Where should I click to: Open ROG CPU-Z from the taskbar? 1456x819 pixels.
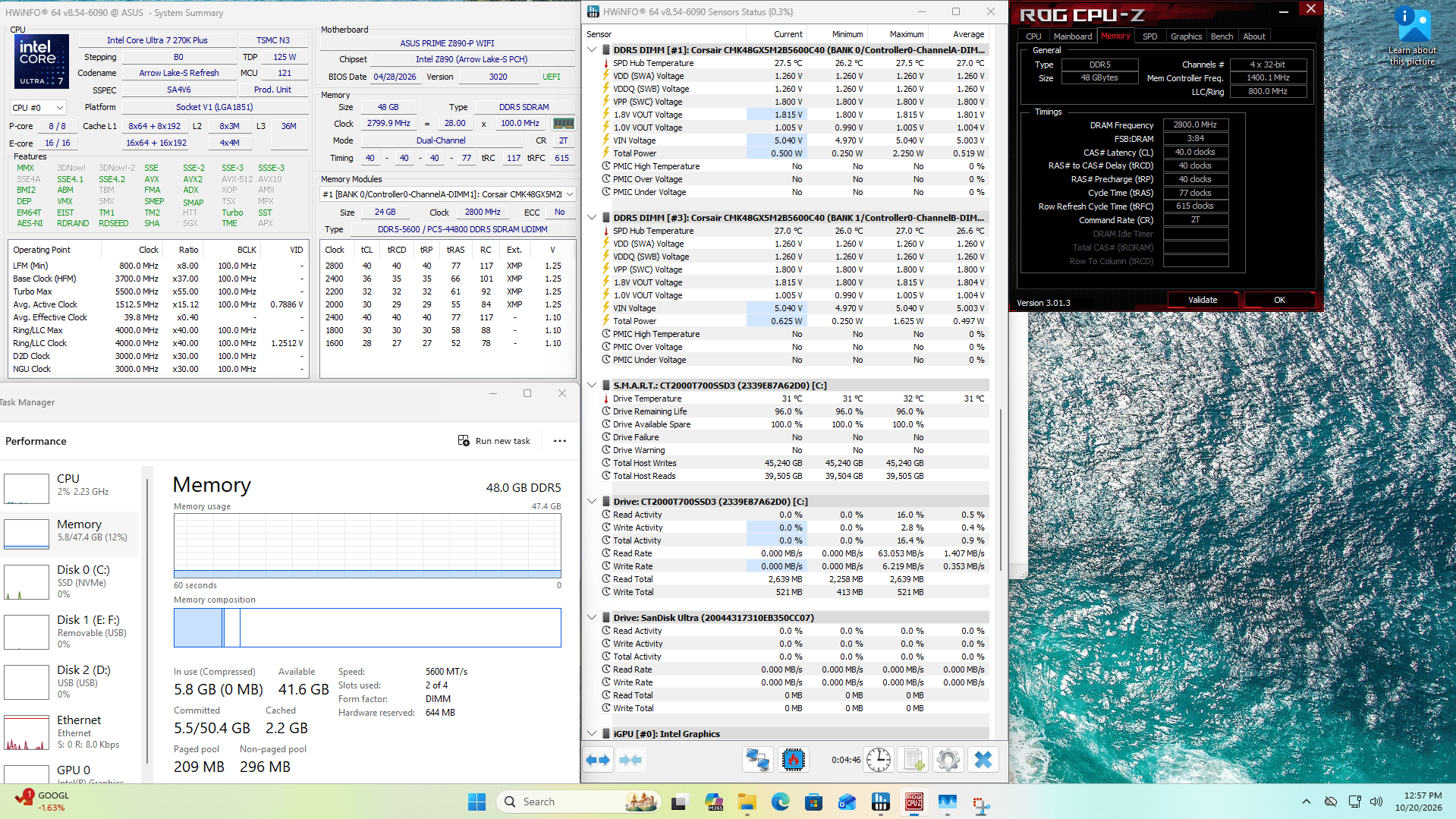point(914,802)
